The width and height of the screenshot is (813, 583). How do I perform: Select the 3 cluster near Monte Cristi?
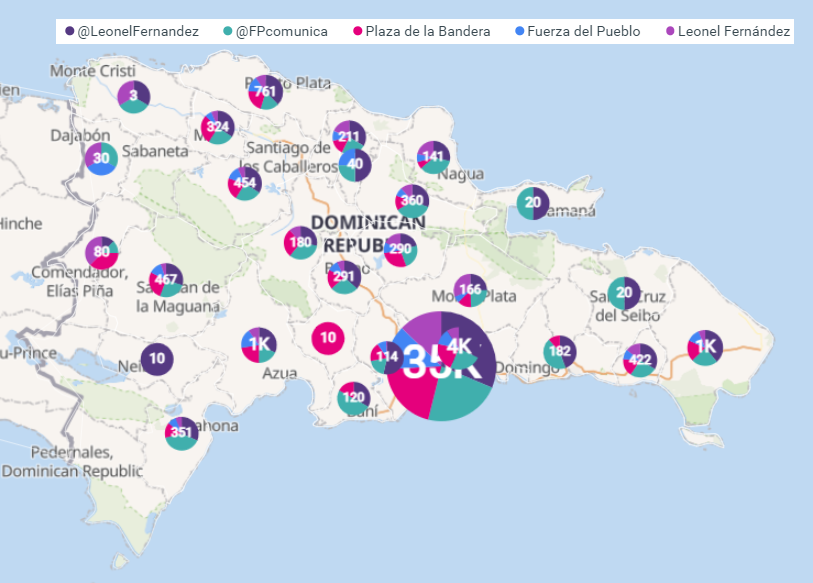click(x=133, y=96)
